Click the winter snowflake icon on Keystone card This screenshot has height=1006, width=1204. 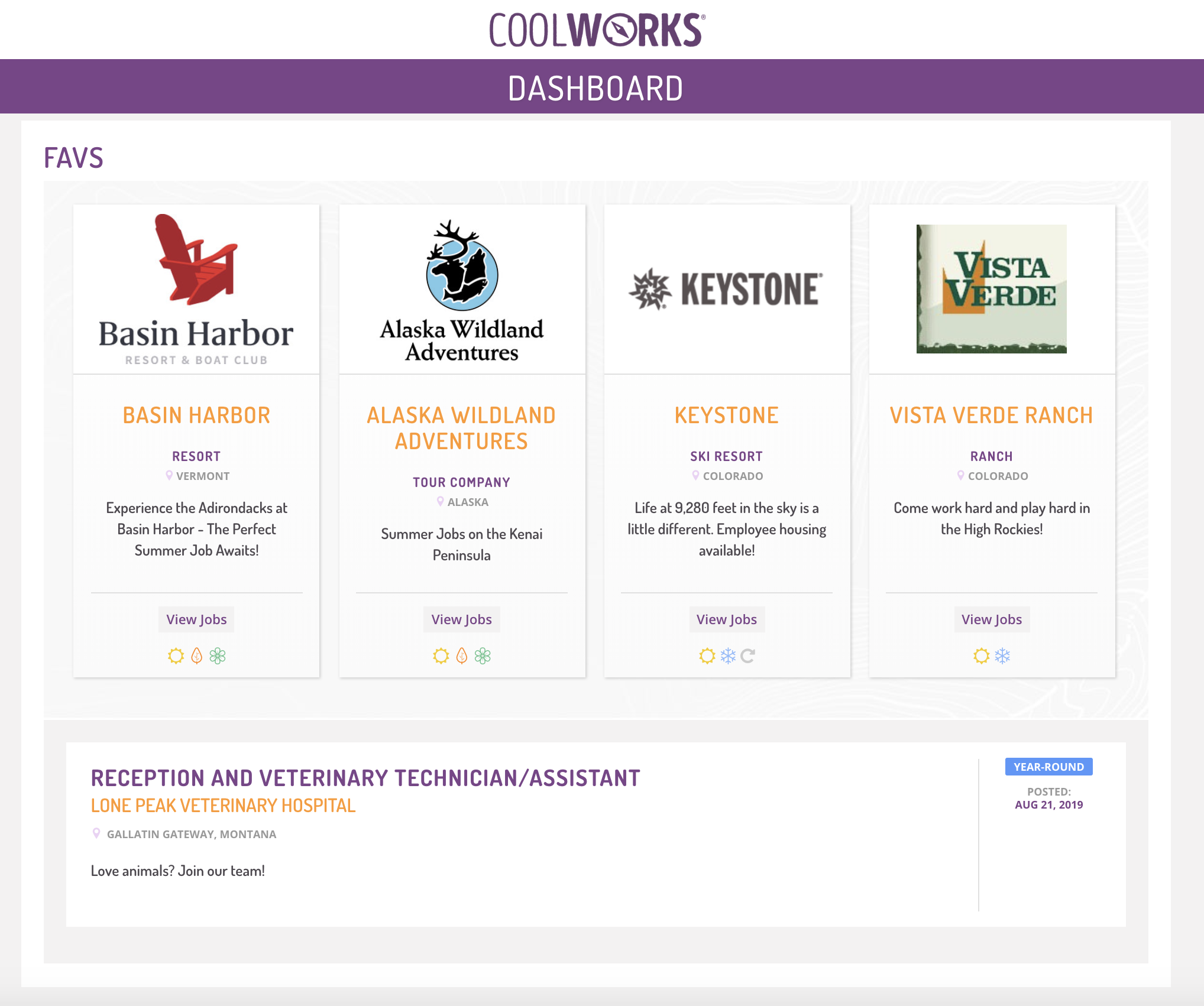727,655
